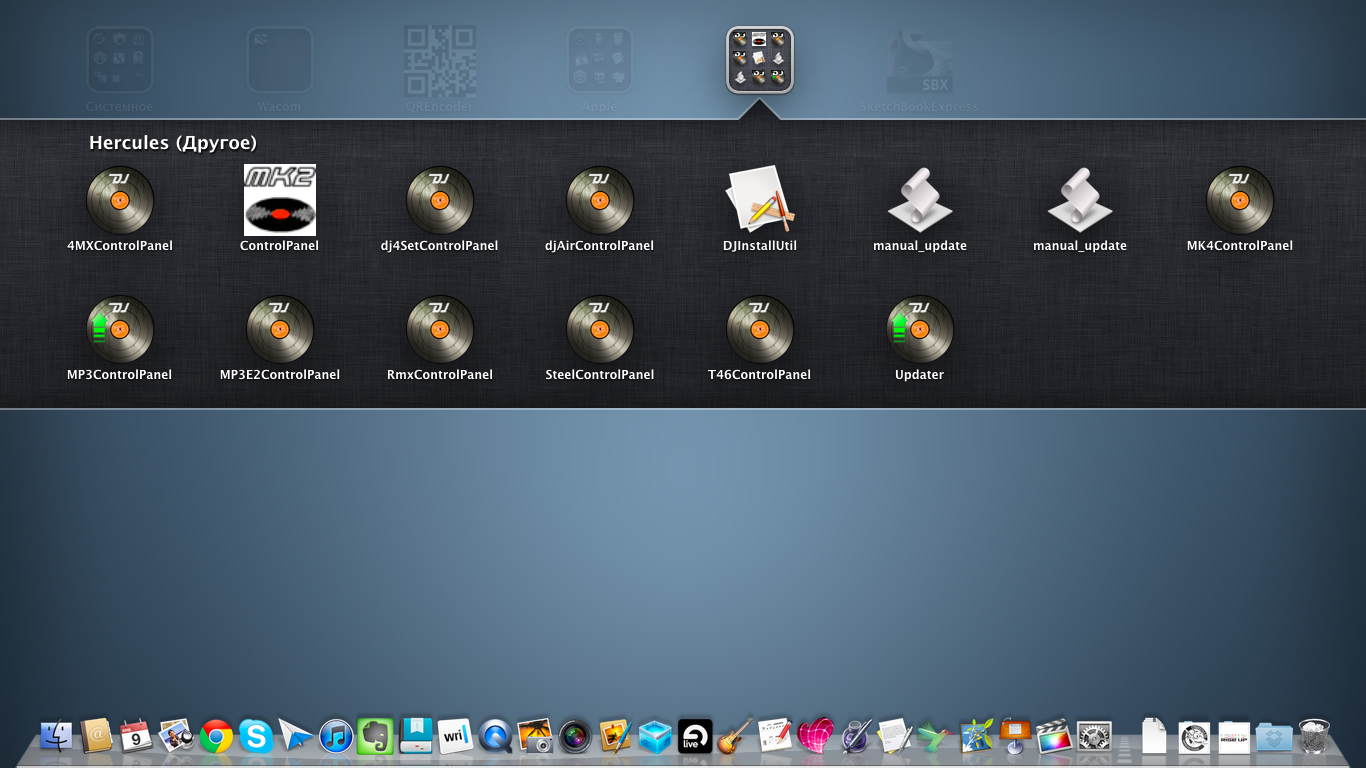Launch Google Chrome from Dock
The image size is (1366, 768).
click(x=216, y=737)
